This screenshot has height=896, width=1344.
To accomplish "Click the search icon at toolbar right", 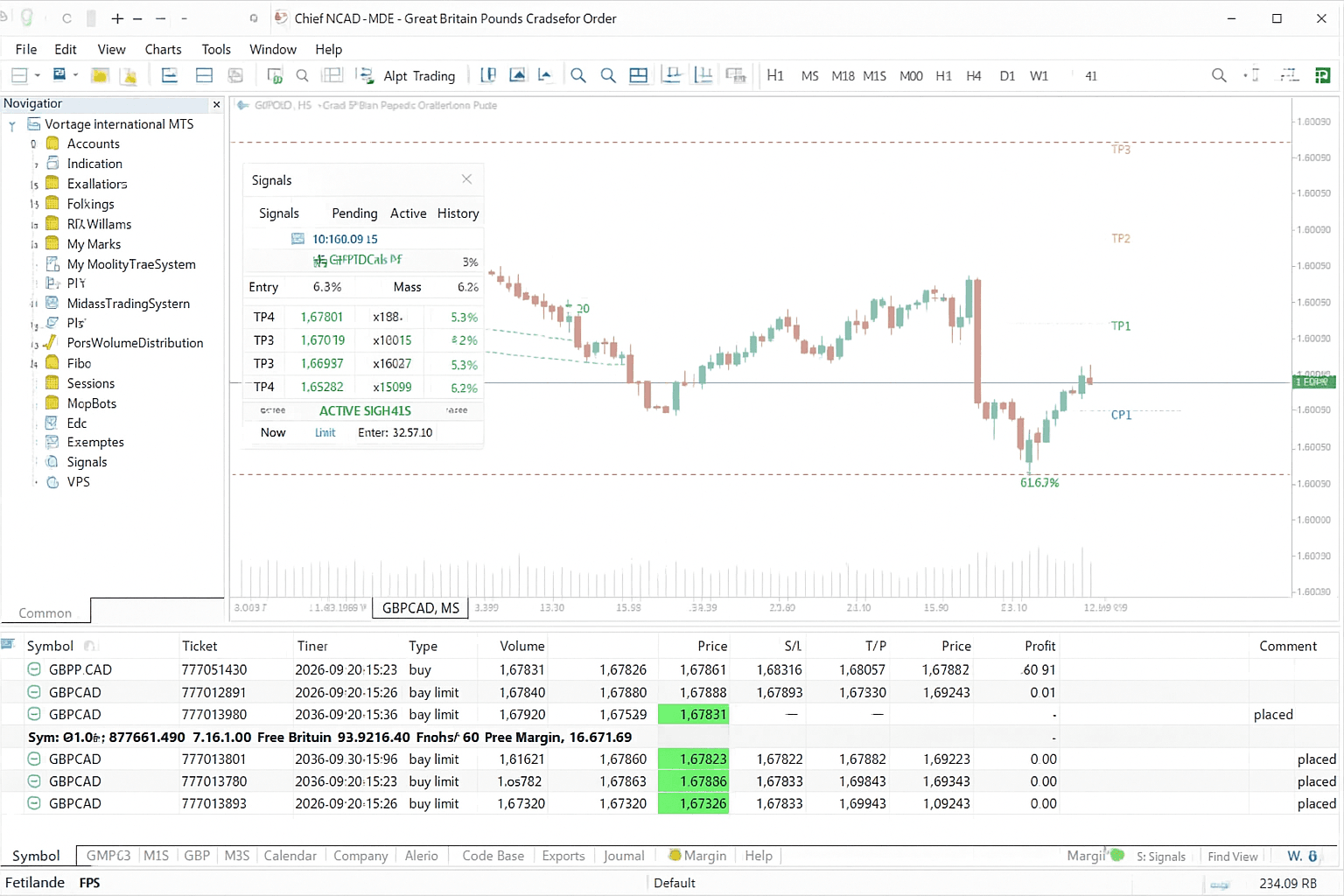I will [1219, 75].
